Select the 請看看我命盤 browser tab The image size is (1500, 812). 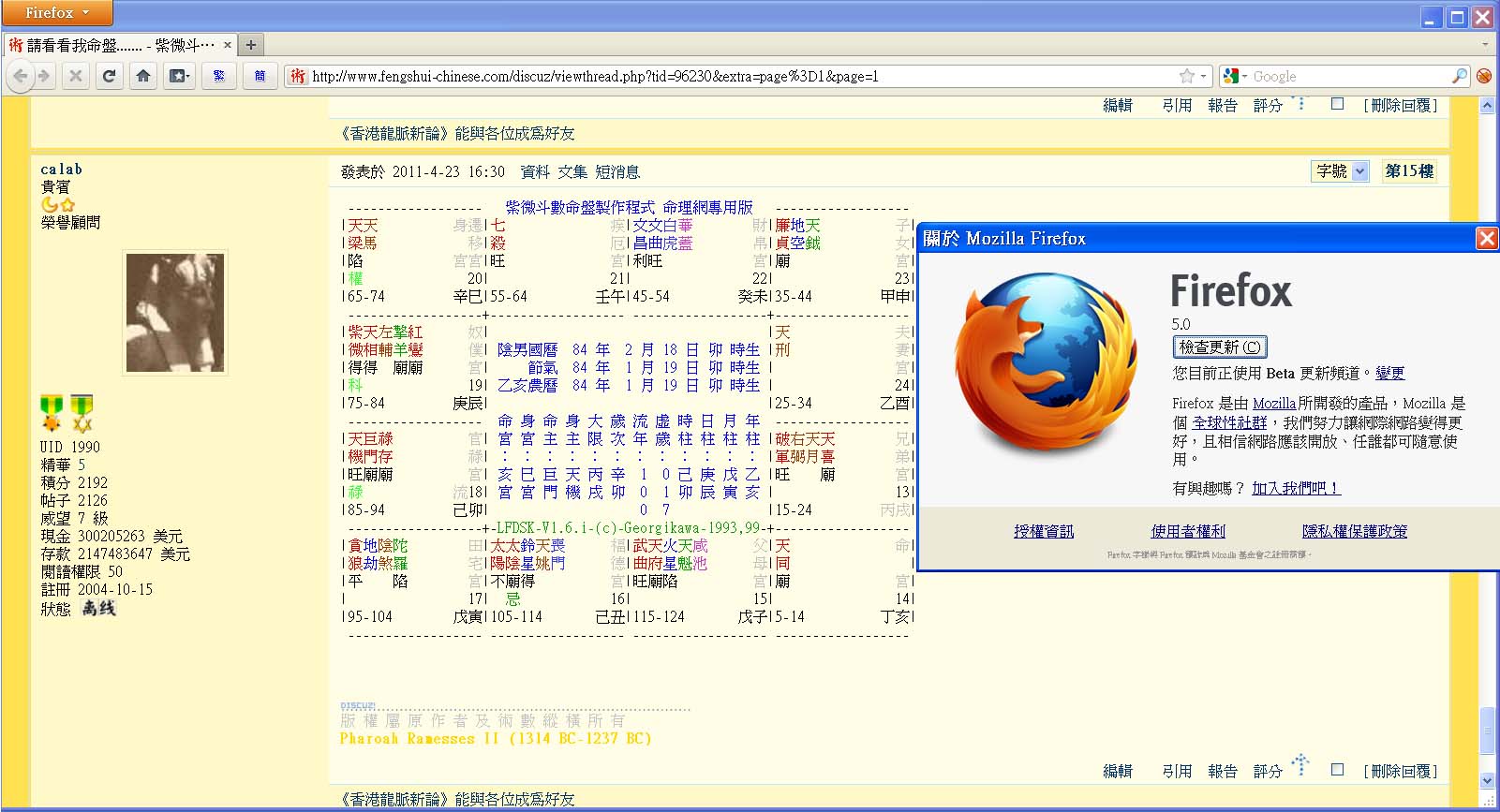119,44
